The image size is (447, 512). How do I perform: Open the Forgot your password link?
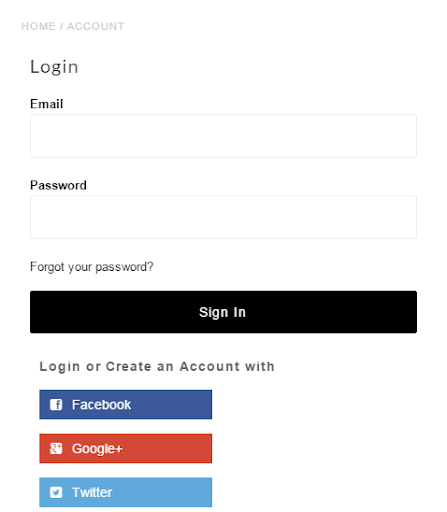(92, 267)
